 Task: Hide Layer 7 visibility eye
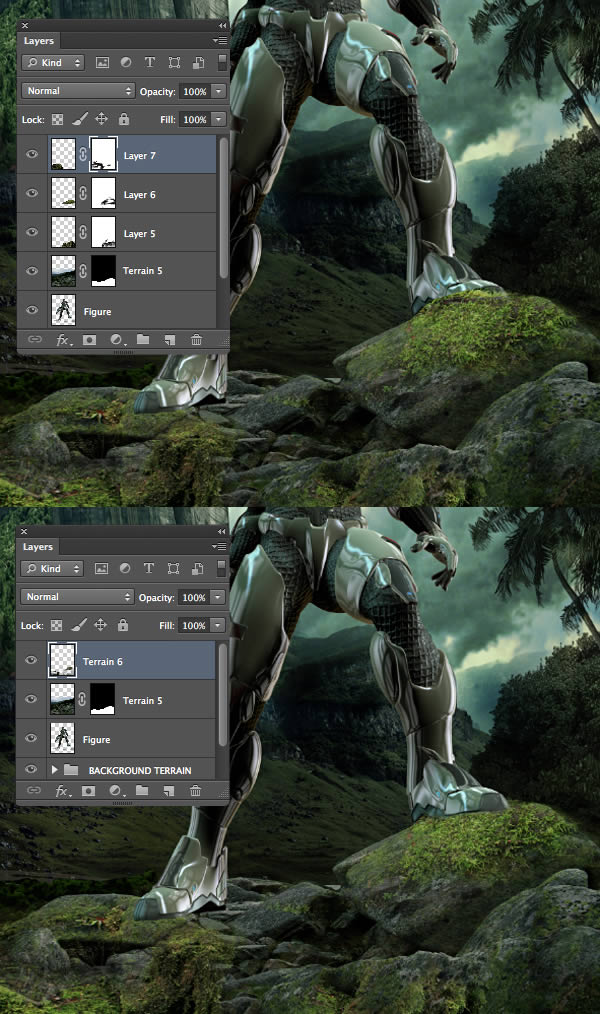pyautogui.click(x=32, y=155)
